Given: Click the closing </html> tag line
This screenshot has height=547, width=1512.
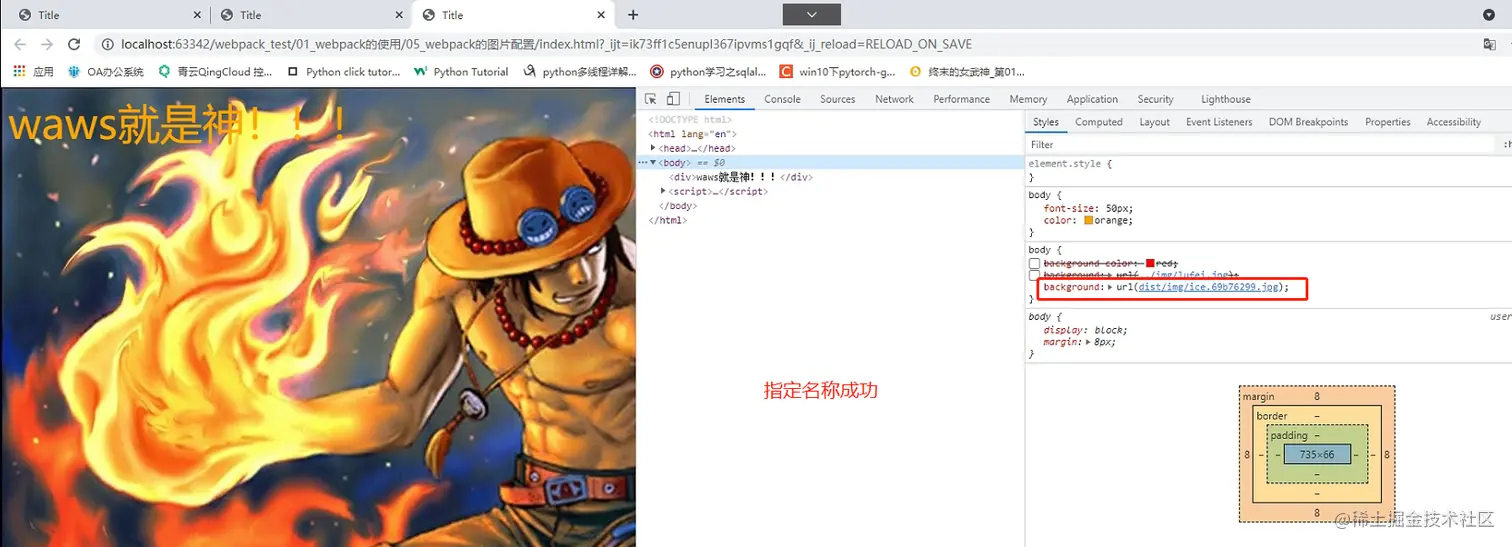Looking at the screenshot, I should tap(668, 220).
